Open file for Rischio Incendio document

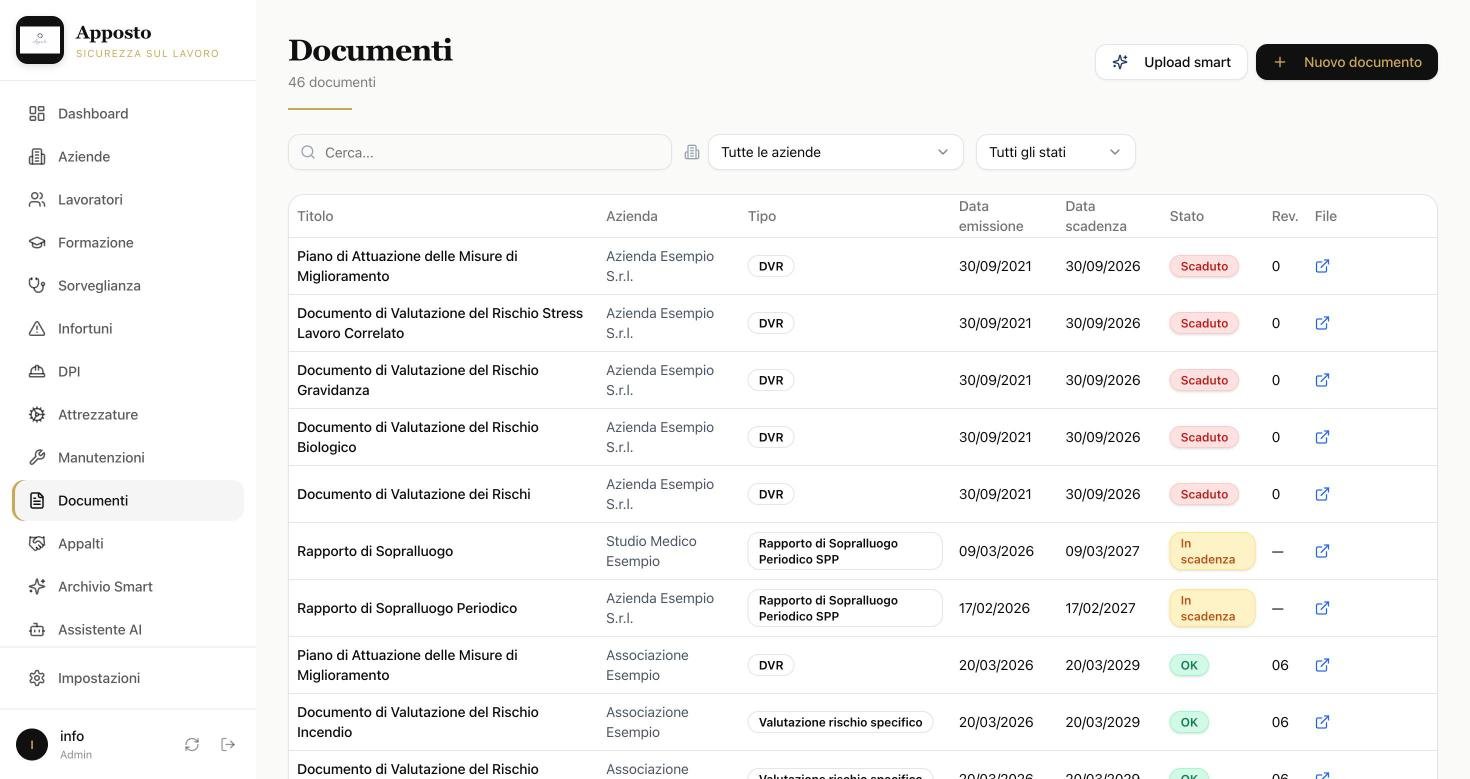[1322, 722]
